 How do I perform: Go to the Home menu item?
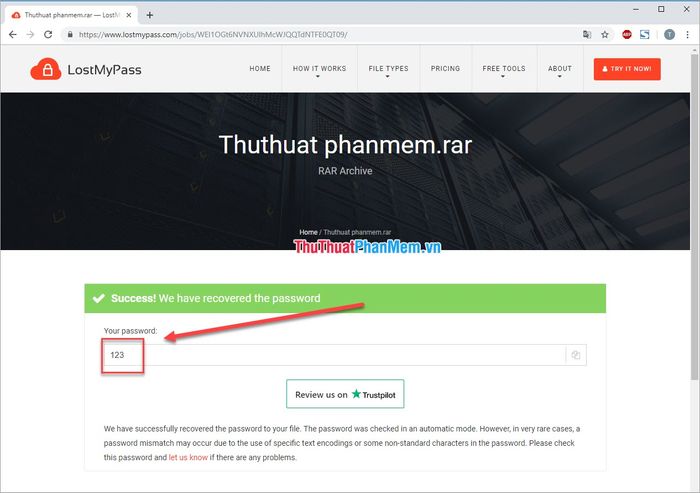click(260, 68)
